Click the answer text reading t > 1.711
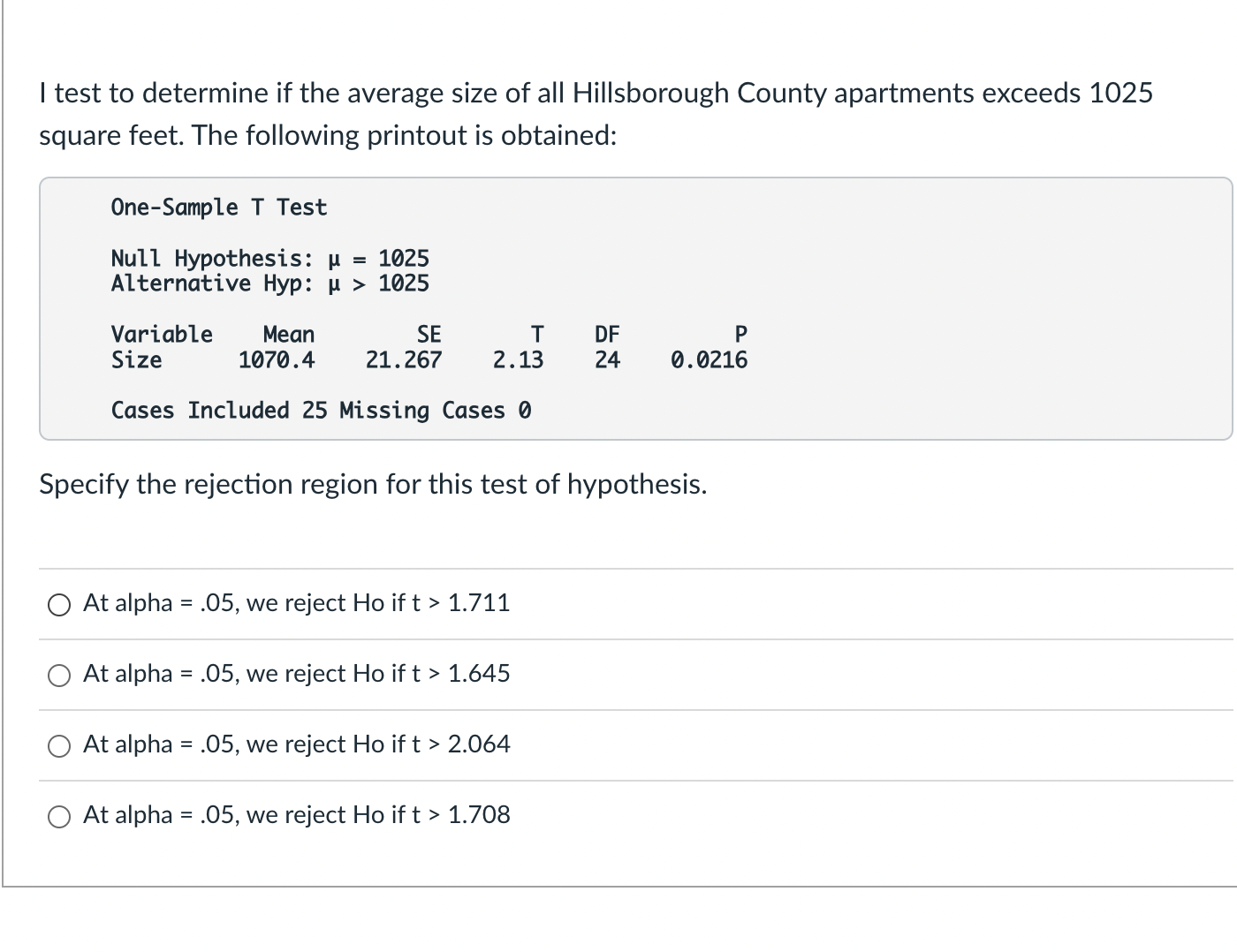 pos(297,604)
